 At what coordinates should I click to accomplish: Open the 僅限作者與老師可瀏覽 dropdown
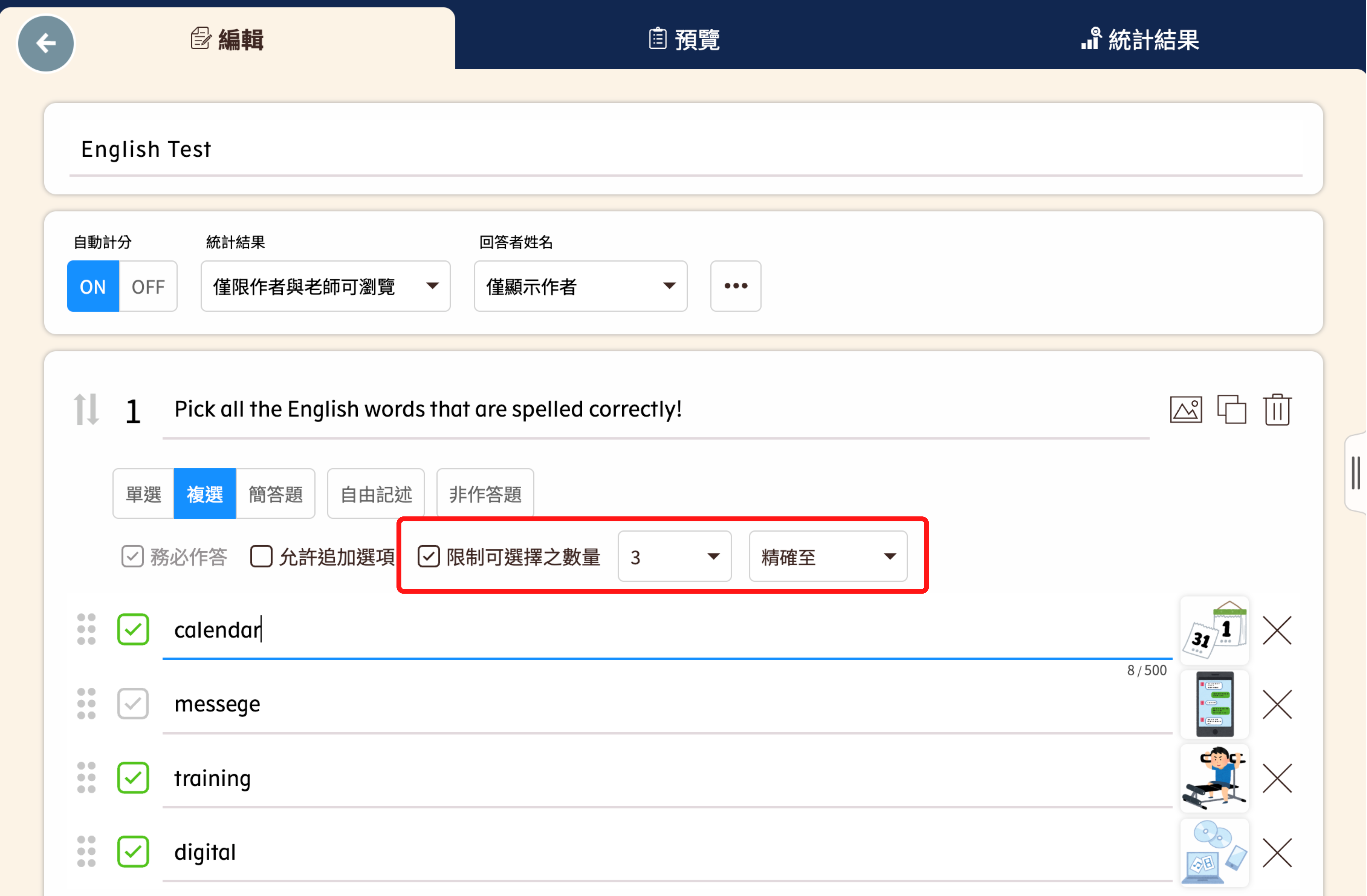[325, 286]
